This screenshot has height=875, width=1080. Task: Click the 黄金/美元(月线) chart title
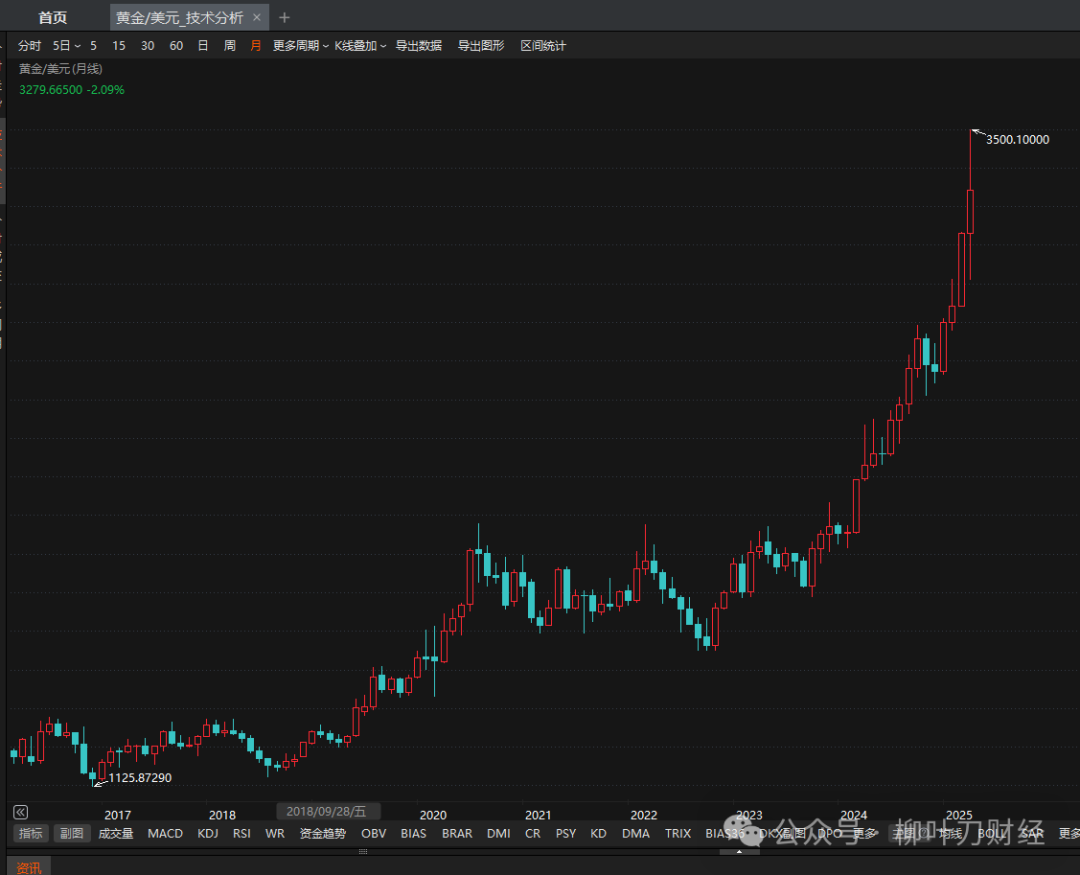(61, 69)
